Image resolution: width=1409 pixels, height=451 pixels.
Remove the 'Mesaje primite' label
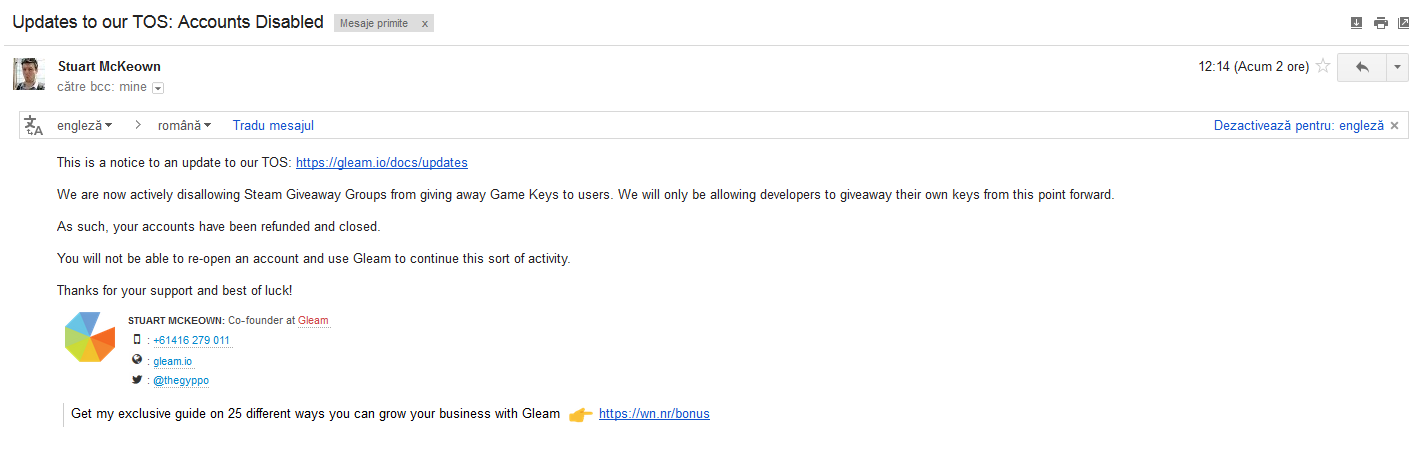coord(425,23)
